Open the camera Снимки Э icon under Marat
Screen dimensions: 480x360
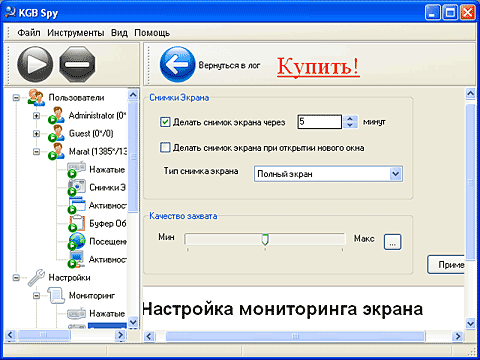pyautogui.click(x=76, y=187)
